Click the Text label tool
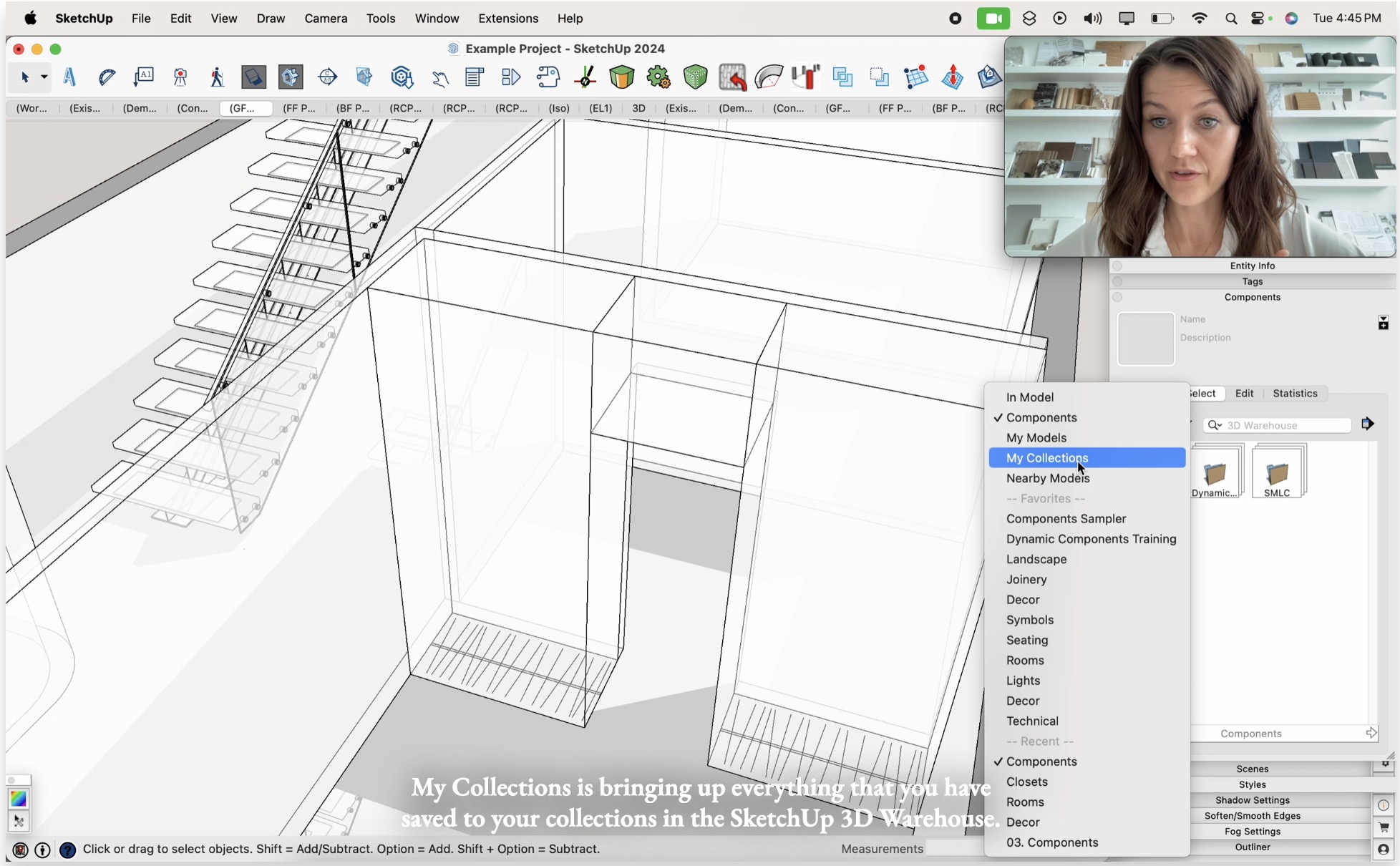 (x=144, y=77)
